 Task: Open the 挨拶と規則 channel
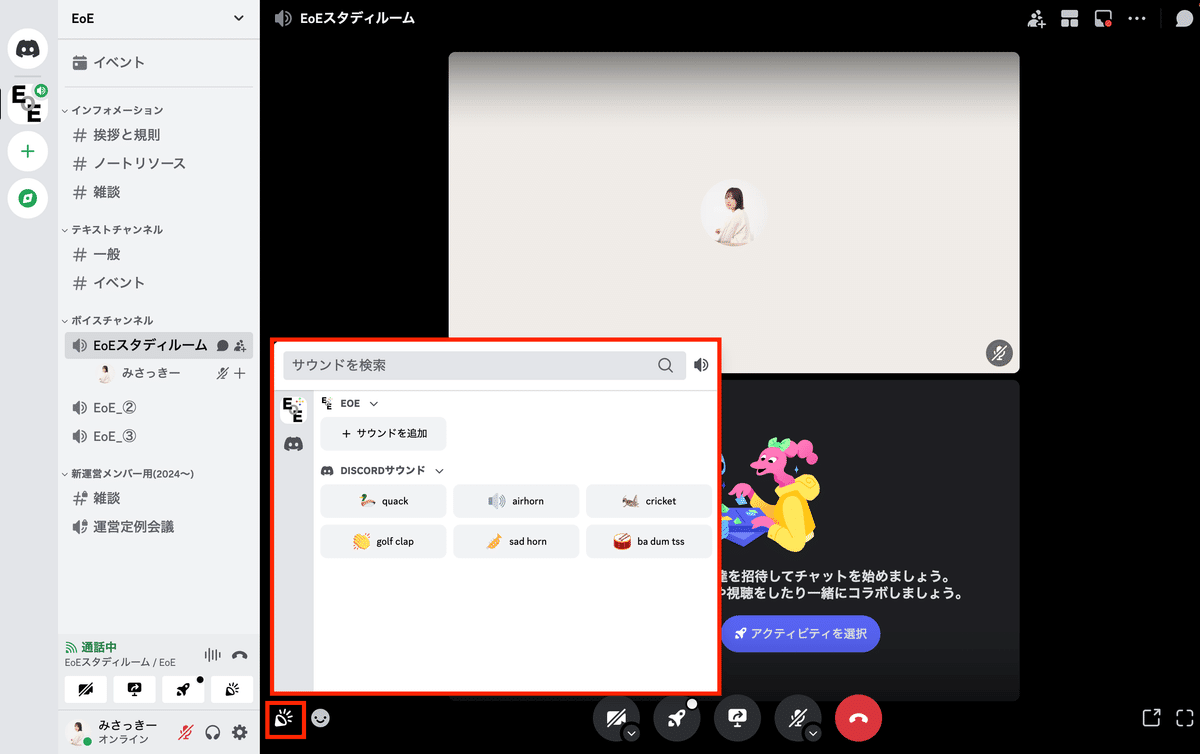[159, 134]
